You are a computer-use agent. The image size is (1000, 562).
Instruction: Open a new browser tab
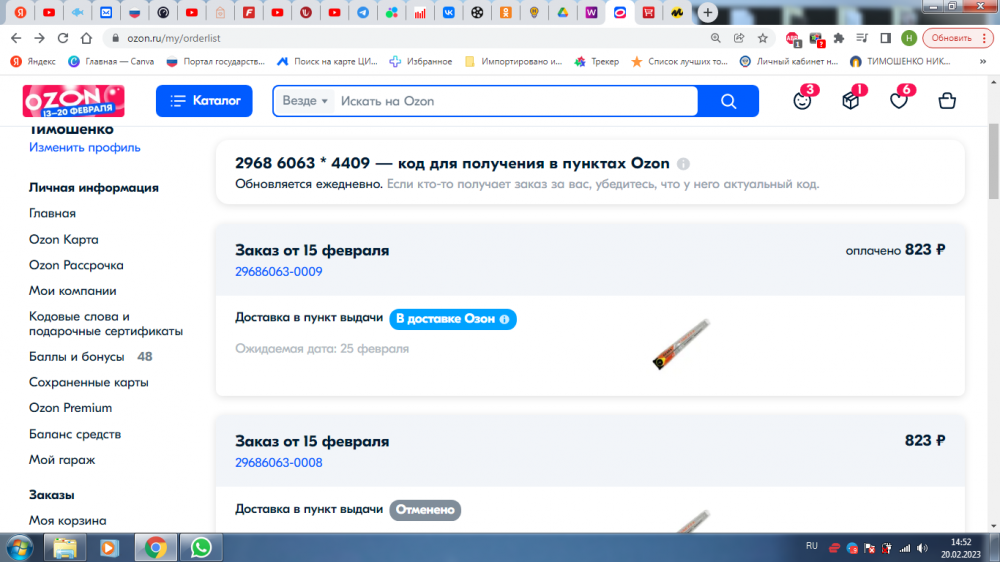708,13
